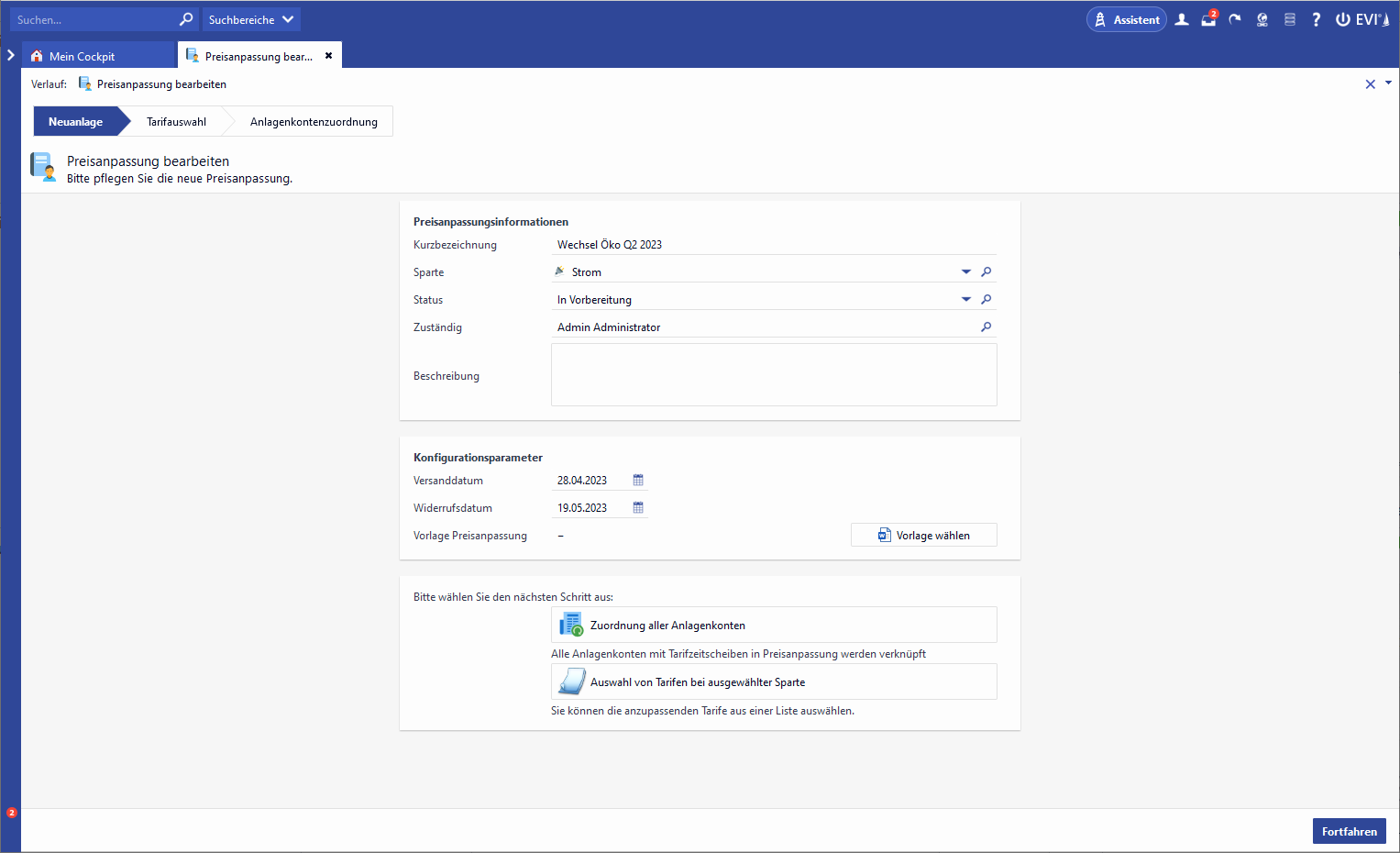Switch to the Mein Cockpit tab
The width and height of the screenshot is (1400, 853).
click(x=82, y=56)
